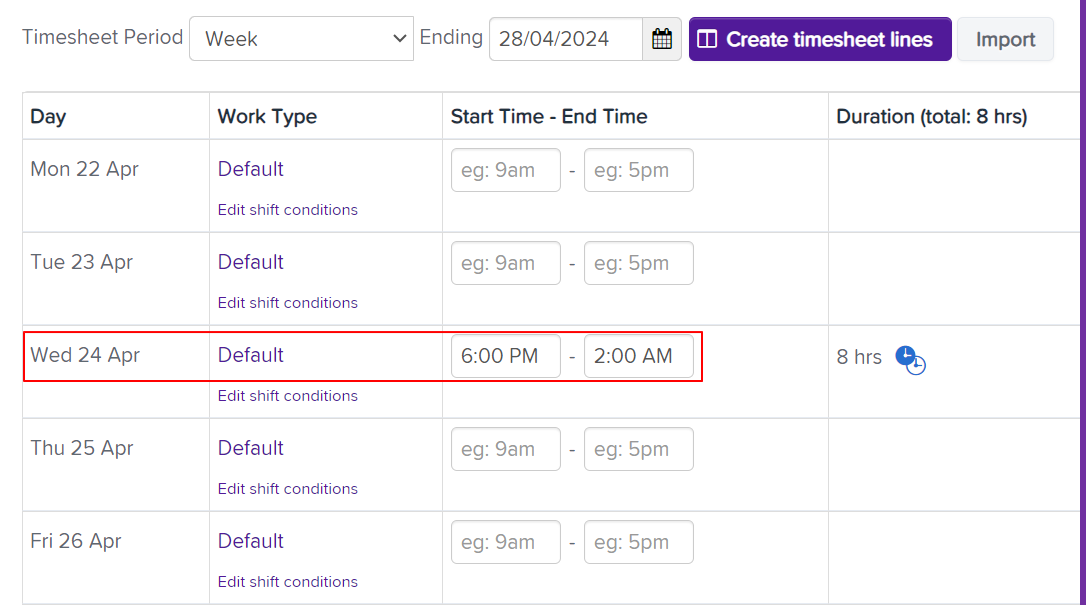Click end time field for Mon 22 Apr
The image size is (1086, 605).
pos(639,170)
